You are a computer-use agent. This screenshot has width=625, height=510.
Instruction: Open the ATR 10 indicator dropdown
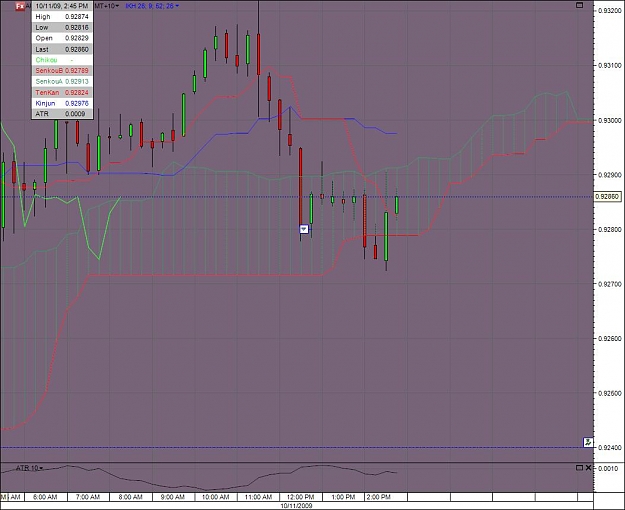29,468
